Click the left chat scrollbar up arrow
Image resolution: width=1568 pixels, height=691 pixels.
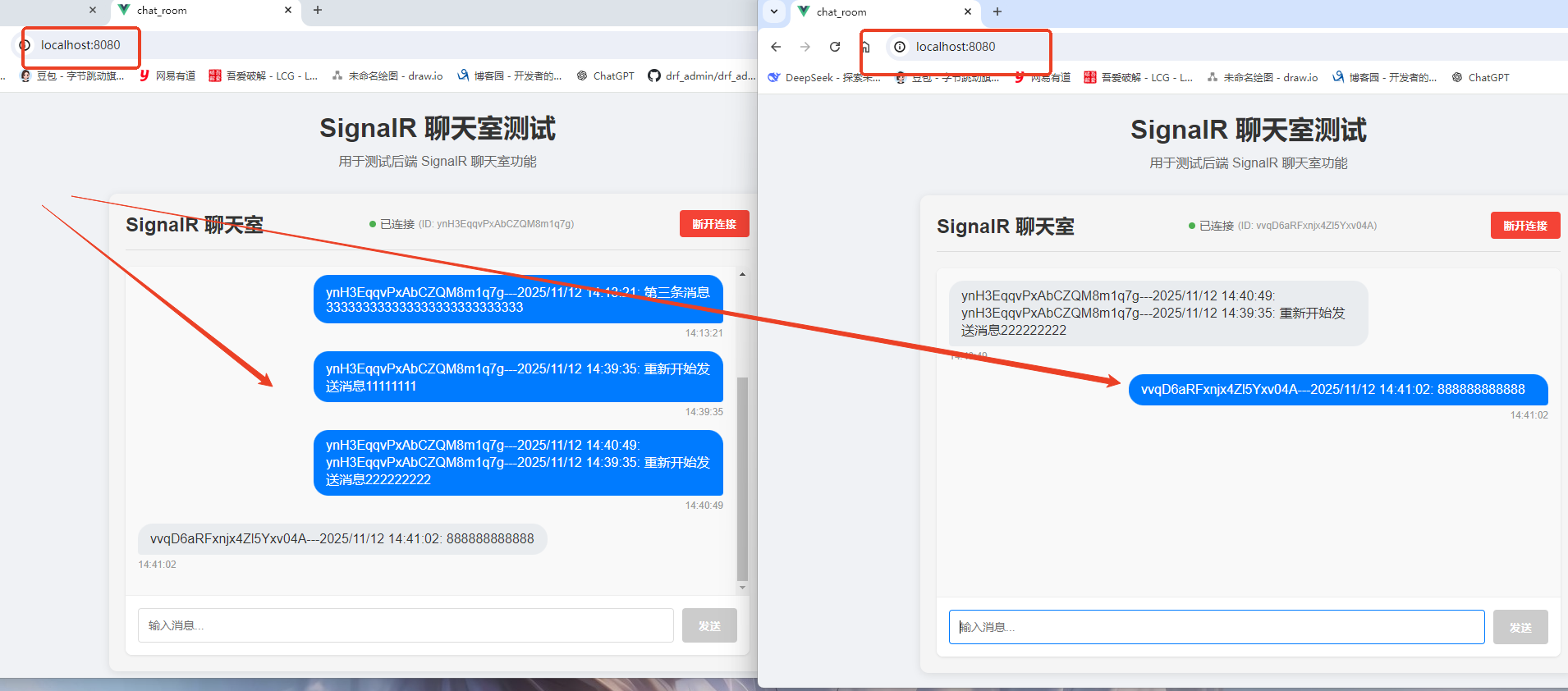[x=742, y=274]
